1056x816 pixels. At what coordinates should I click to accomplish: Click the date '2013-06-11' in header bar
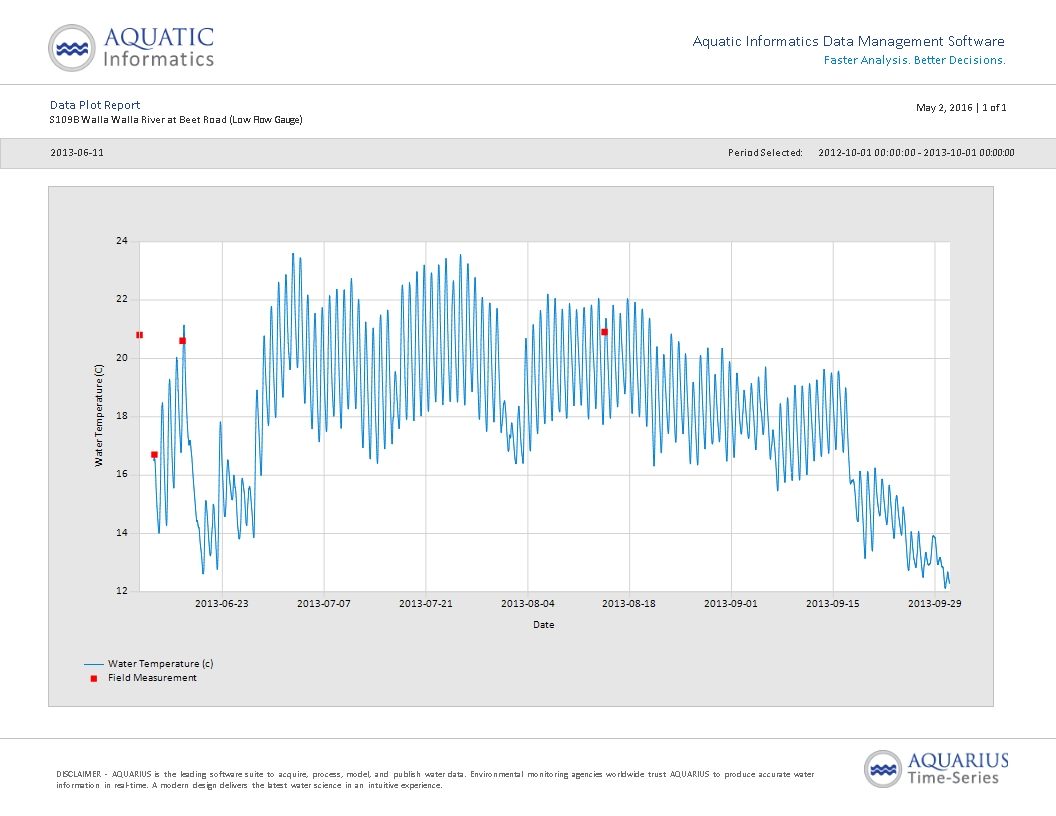(x=77, y=153)
